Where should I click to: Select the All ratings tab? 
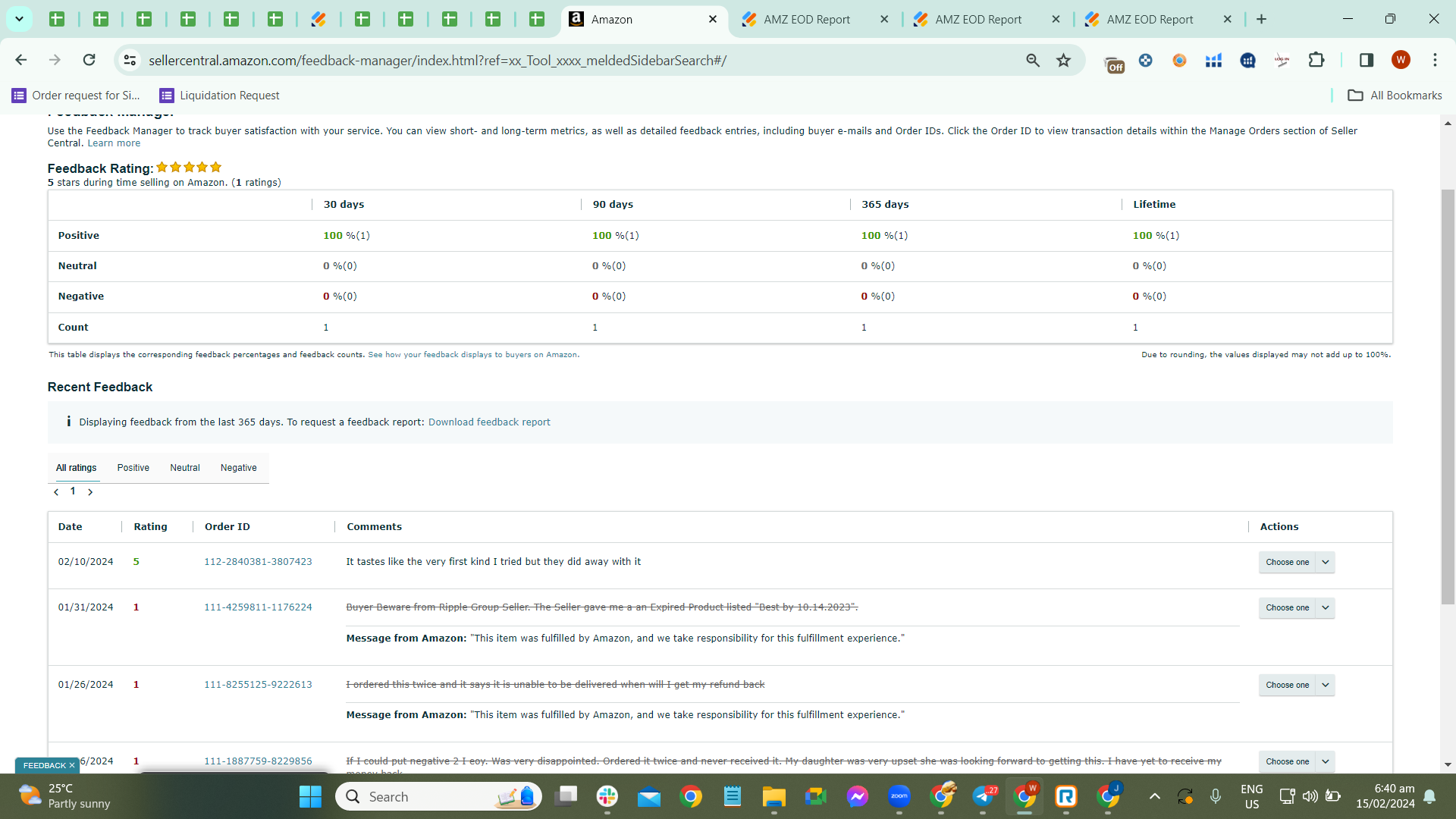[x=77, y=468]
